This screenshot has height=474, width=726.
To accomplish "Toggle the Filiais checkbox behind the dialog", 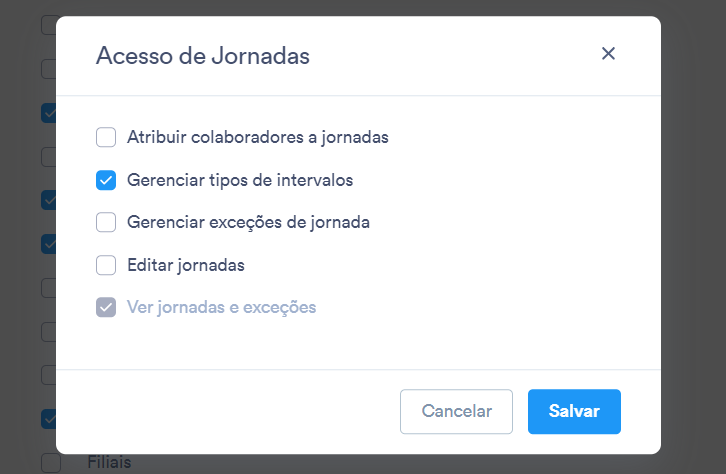I will pos(51,463).
